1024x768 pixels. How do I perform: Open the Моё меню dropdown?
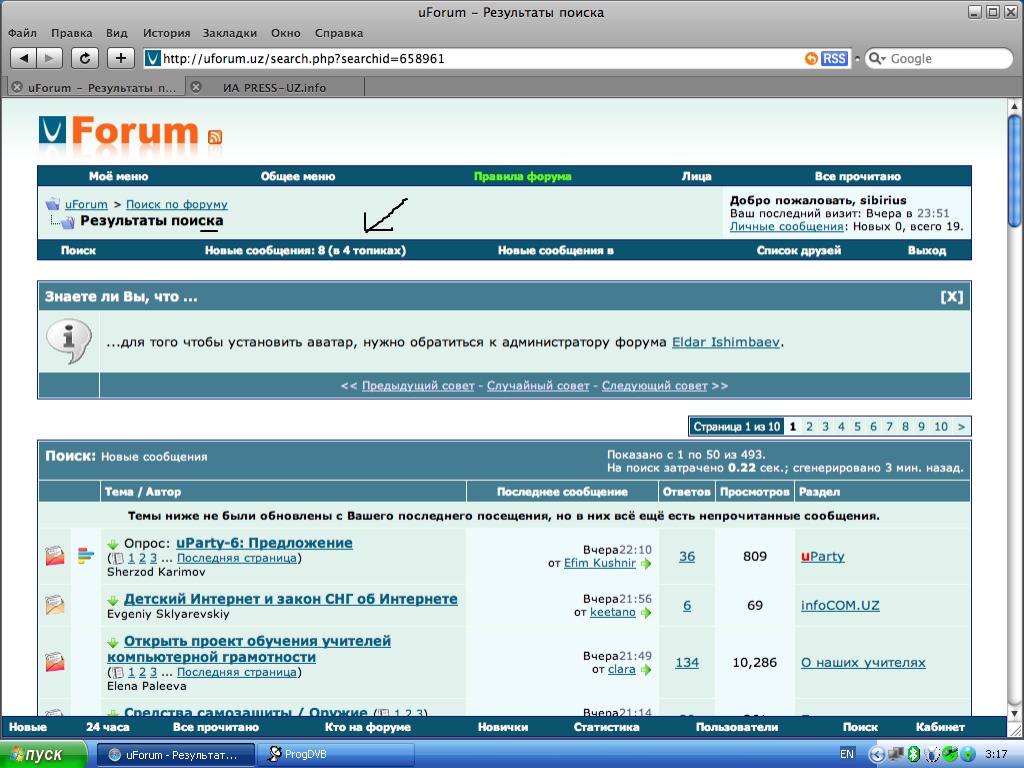[118, 176]
